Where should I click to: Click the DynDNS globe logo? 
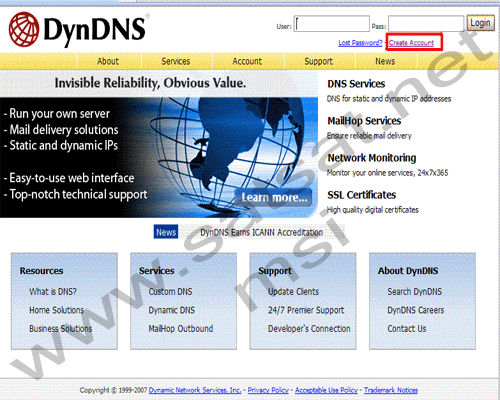pyautogui.click(x=24, y=29)
